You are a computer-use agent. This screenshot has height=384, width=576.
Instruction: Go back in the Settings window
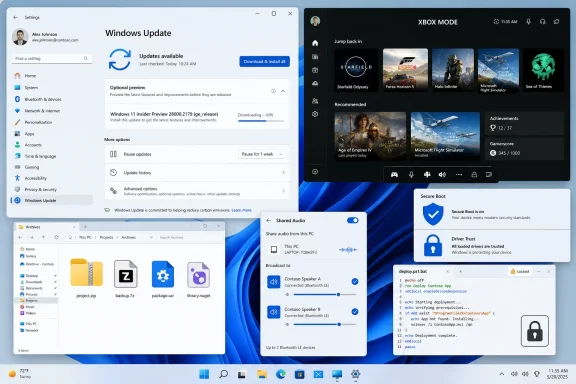point(15,17)
